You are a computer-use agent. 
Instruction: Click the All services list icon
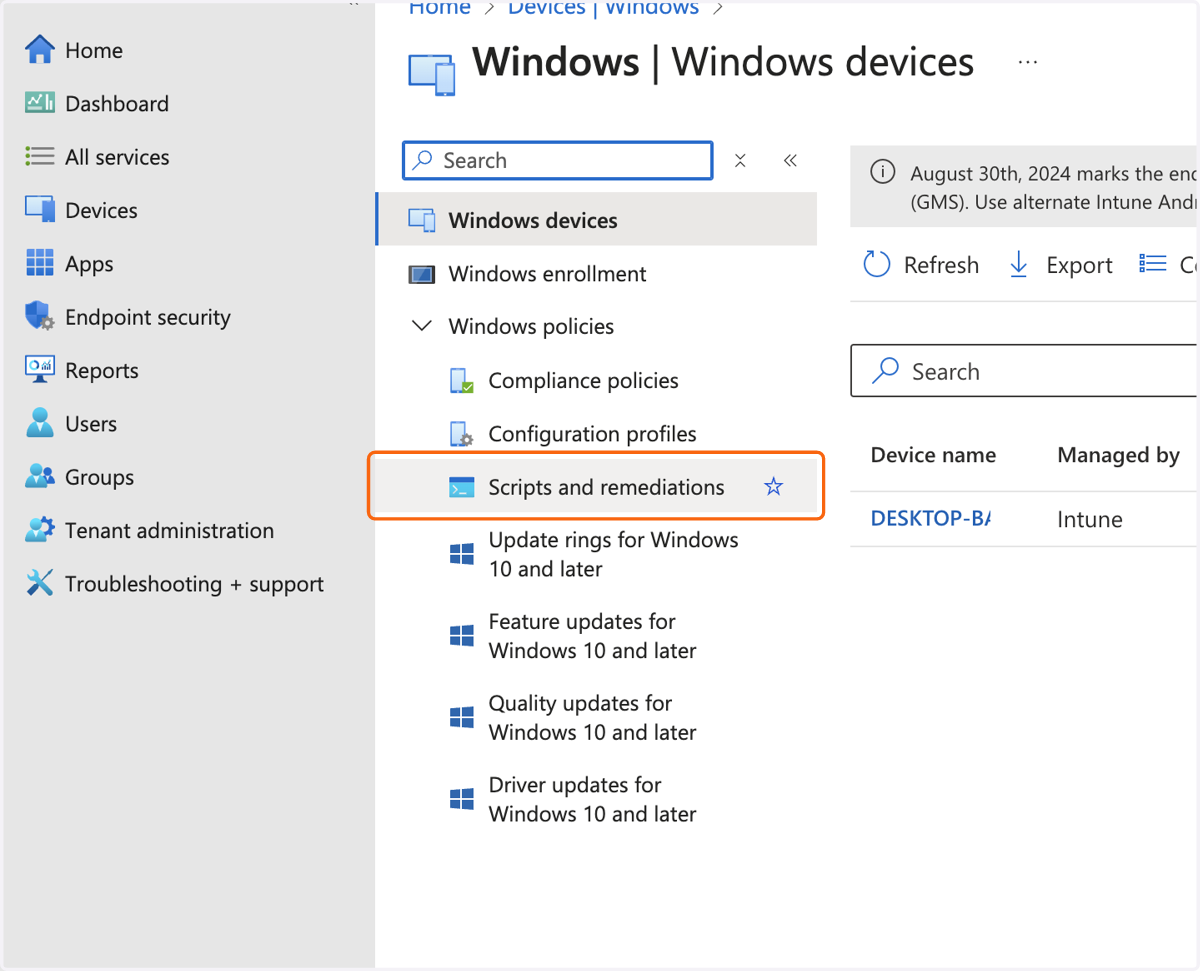tap(40, 157)
